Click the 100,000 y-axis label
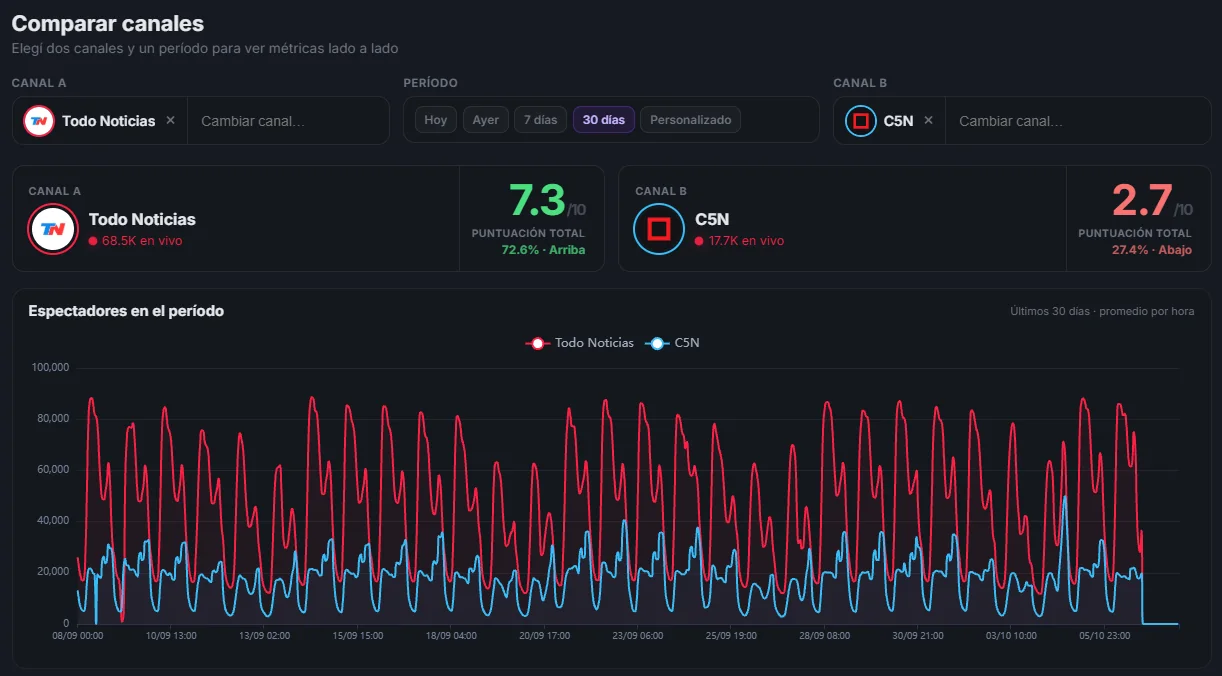Screen dimensions: 1222x676 50,368
